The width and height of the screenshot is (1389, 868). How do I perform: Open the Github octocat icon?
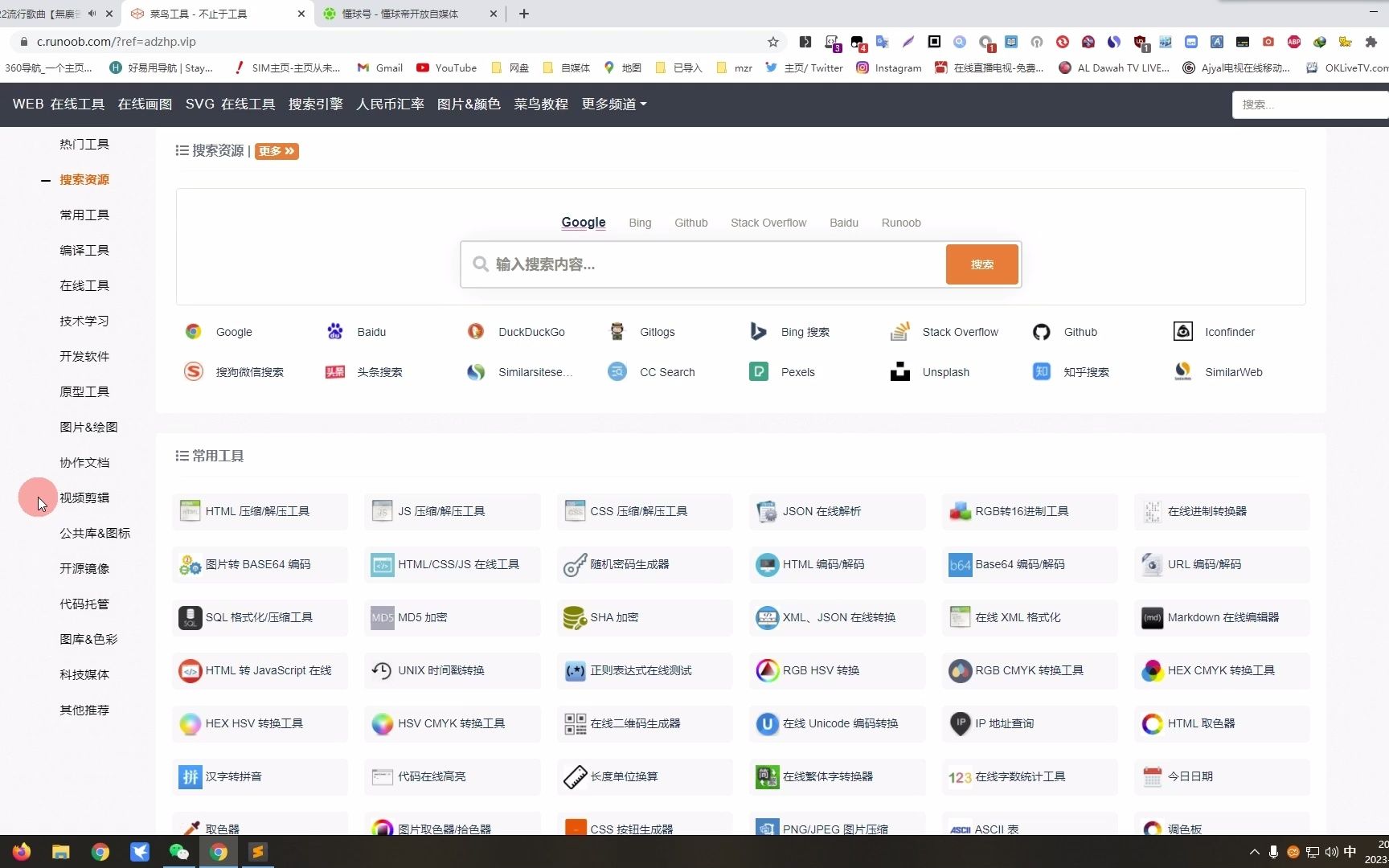(x=1041, y=331)
